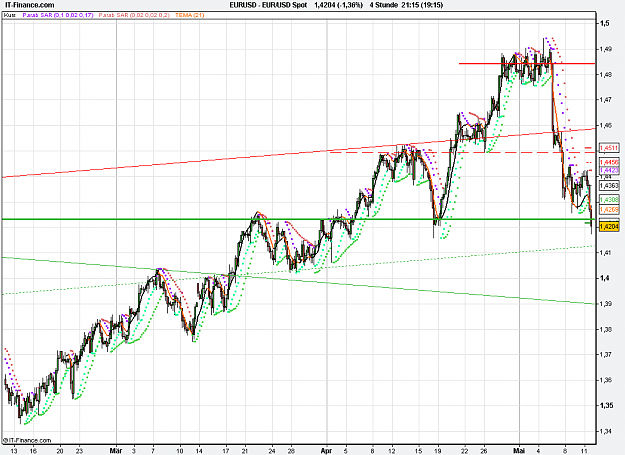Click the 1,4 price axis label
This screenshot has width=625, height=455.
pos(605,278)
